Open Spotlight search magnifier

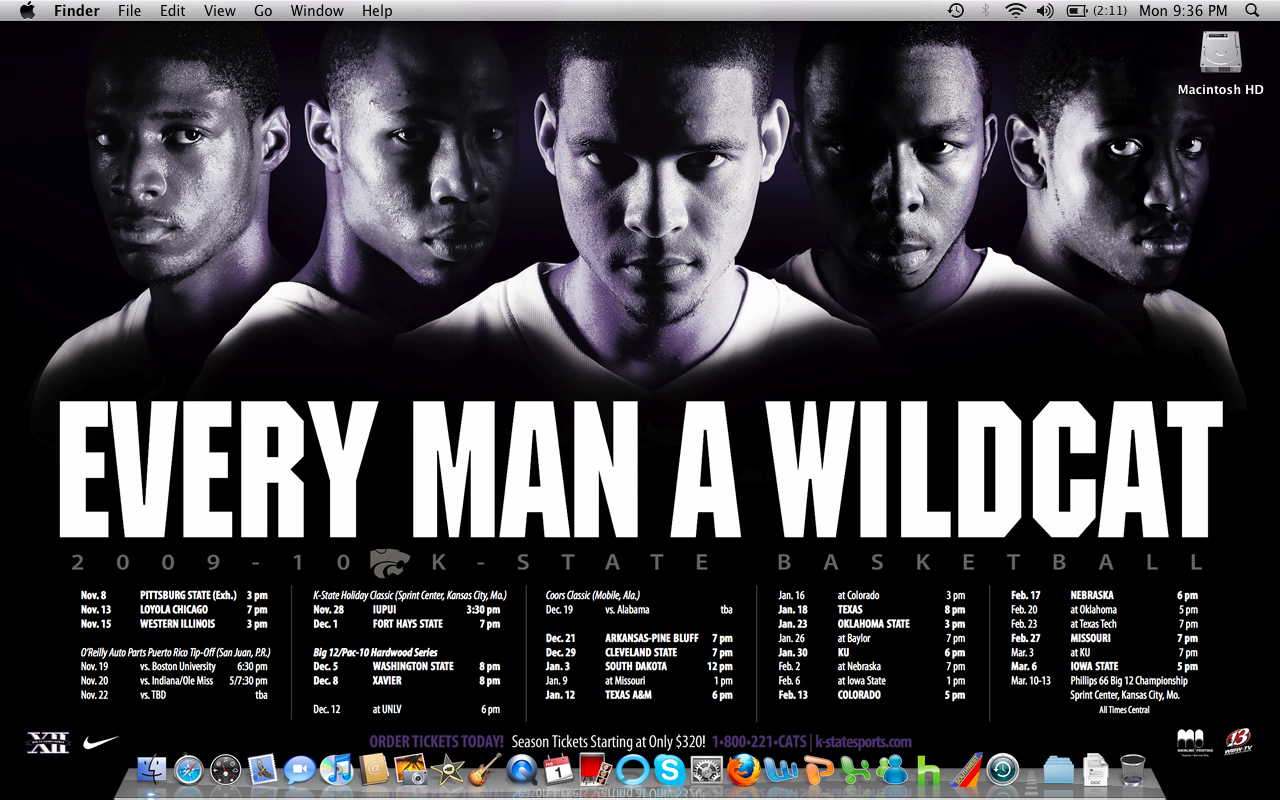pyautogui.click(x=1253, y=11)
